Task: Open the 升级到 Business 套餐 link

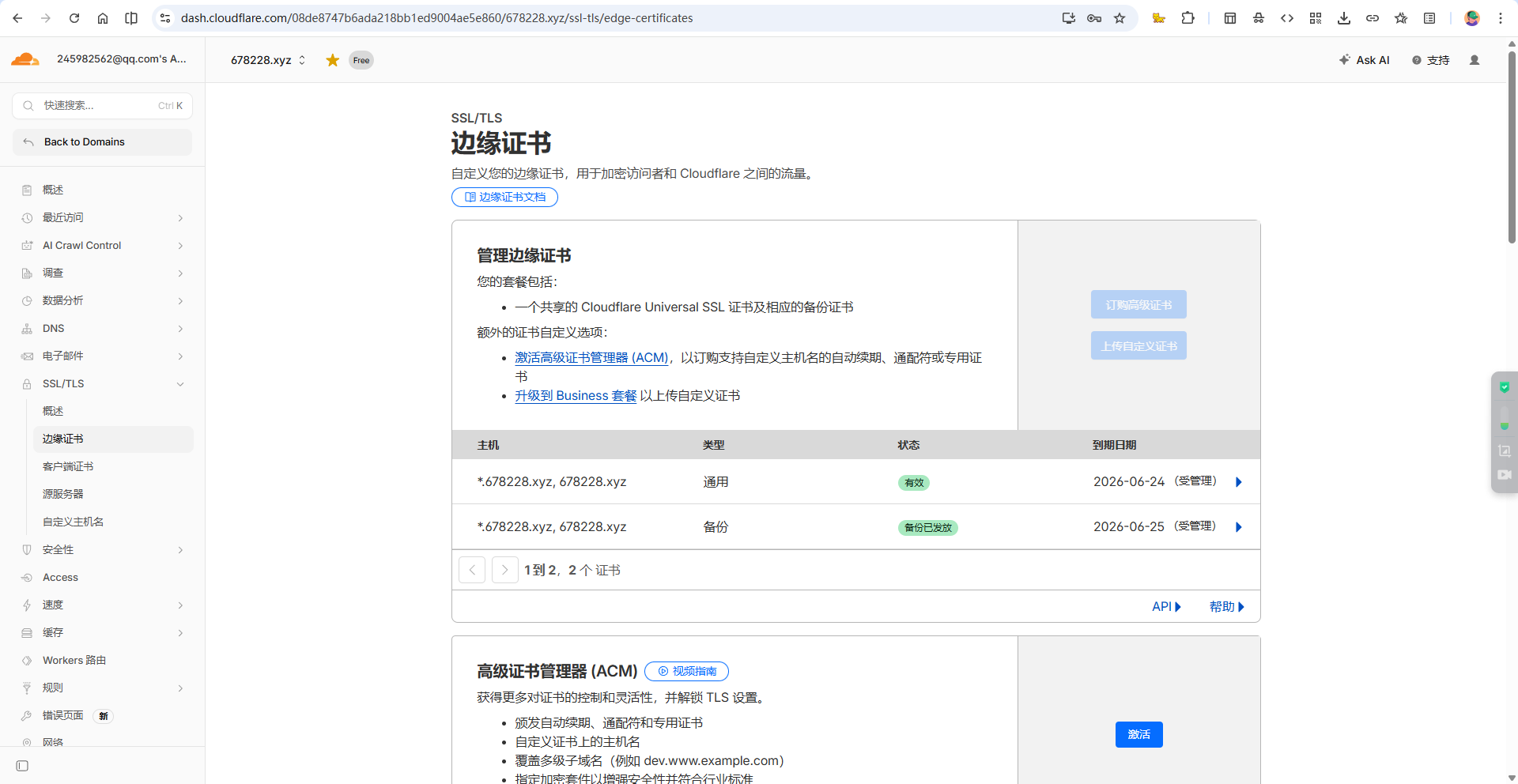Action: pyautogui.click(x=576, y=395)
